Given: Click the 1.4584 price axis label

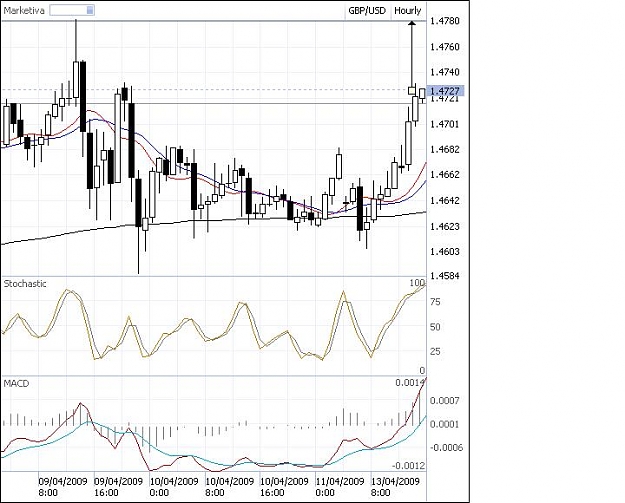Looking at the screenshot, I should tap(445, 276).
